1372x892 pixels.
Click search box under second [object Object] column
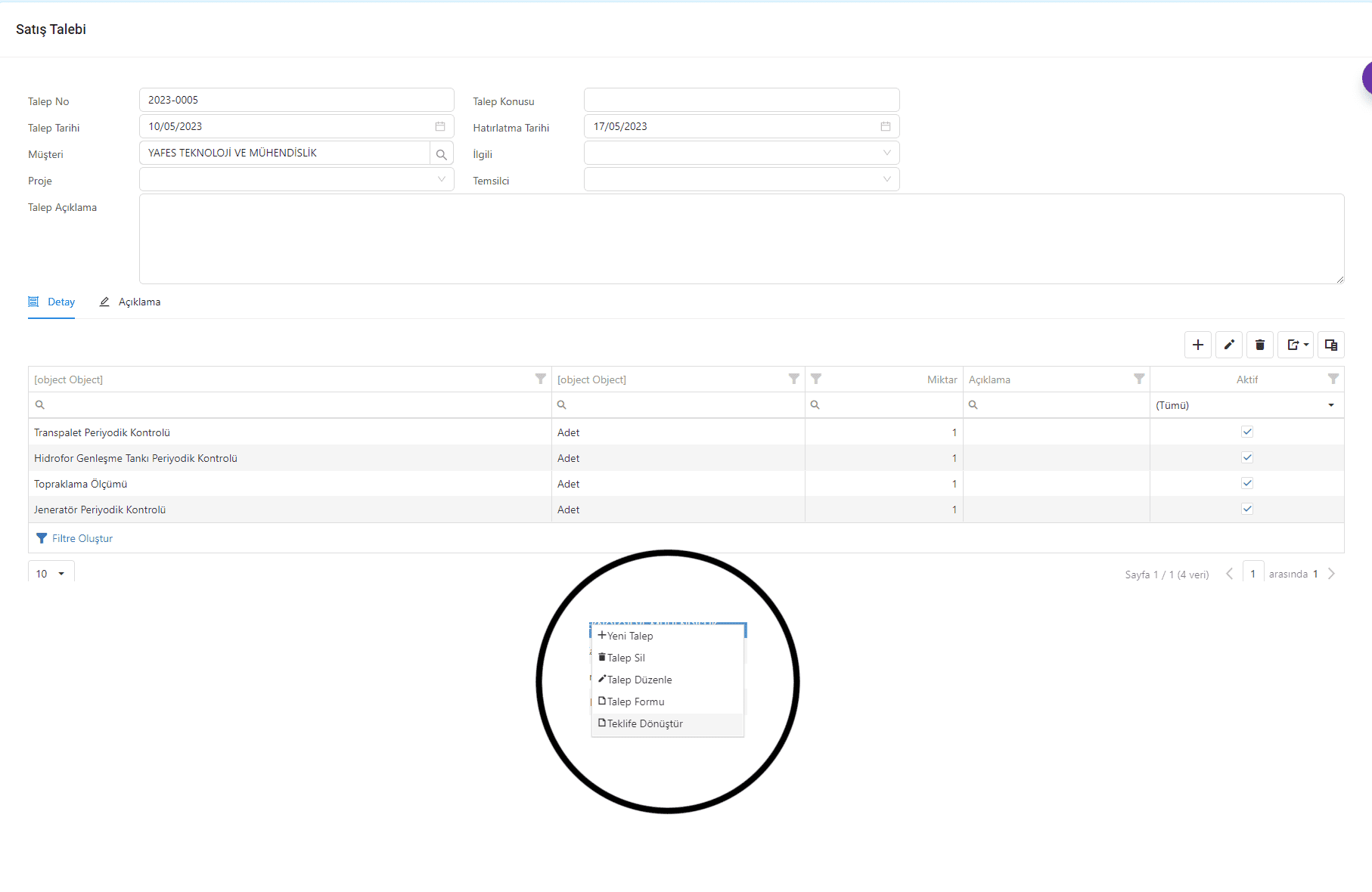point(678,405)
